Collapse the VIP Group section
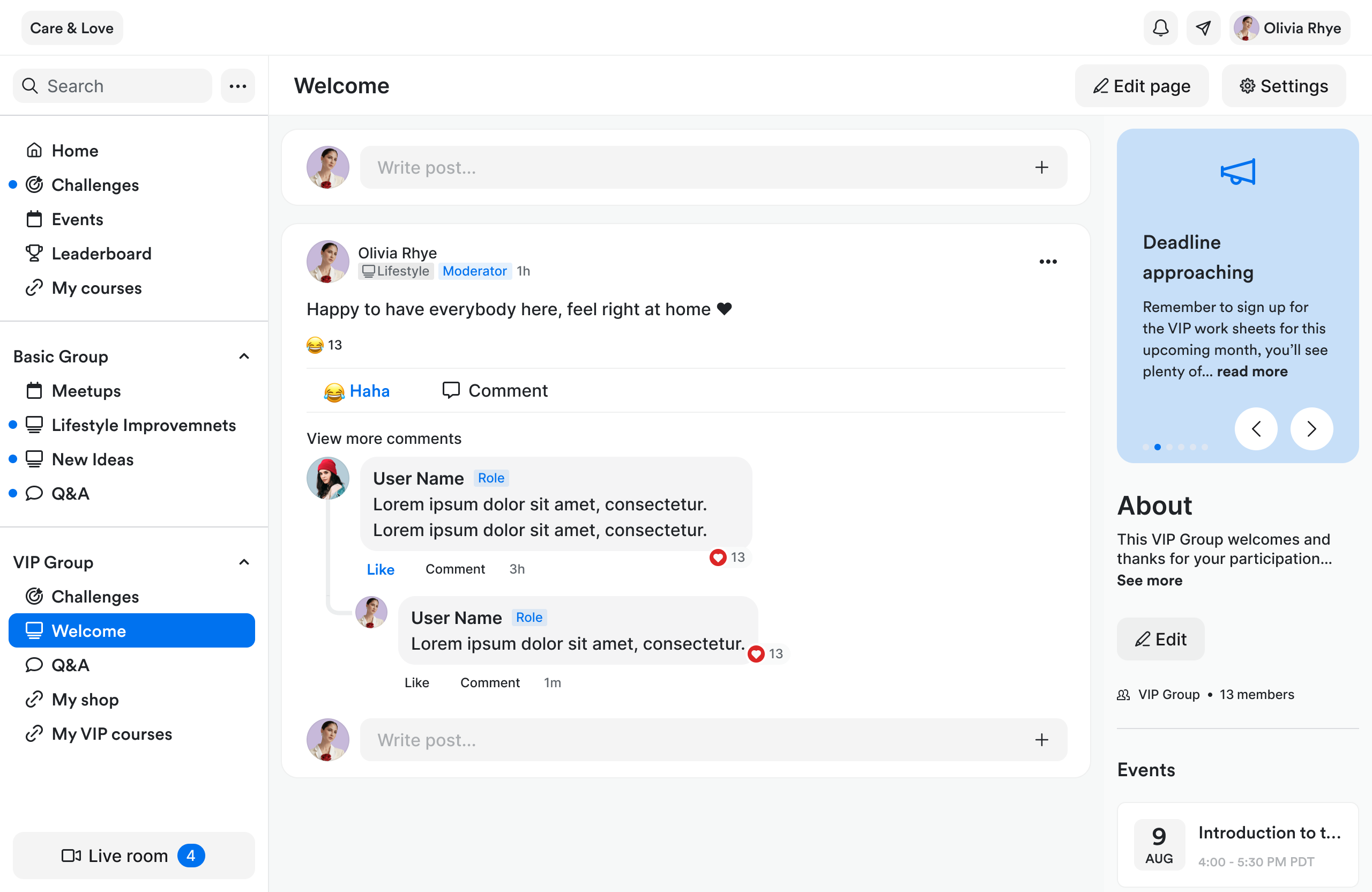1372x892 pixels. 244,562
